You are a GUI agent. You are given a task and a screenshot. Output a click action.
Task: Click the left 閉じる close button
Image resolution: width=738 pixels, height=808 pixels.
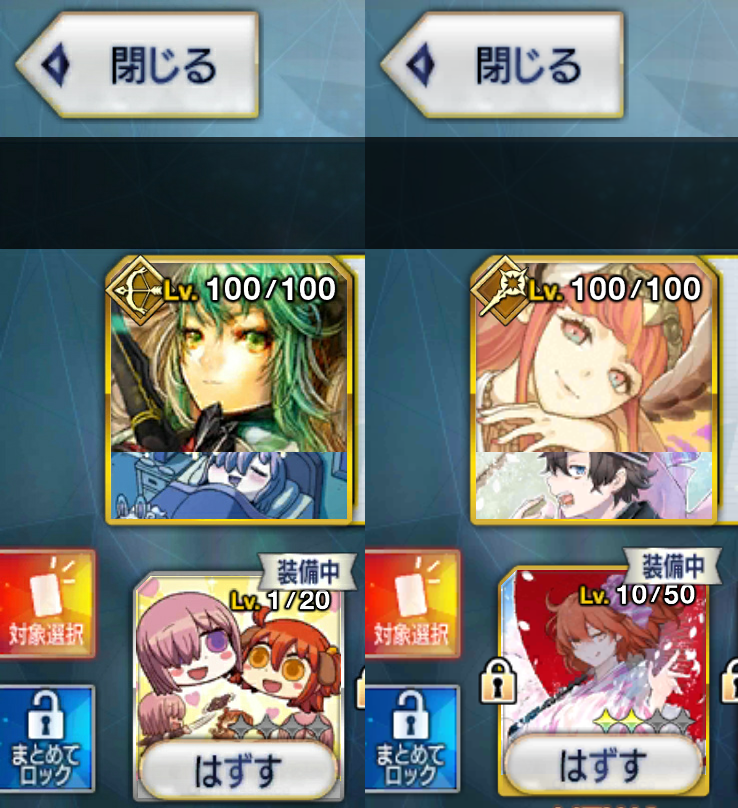[x=137, y=65]
